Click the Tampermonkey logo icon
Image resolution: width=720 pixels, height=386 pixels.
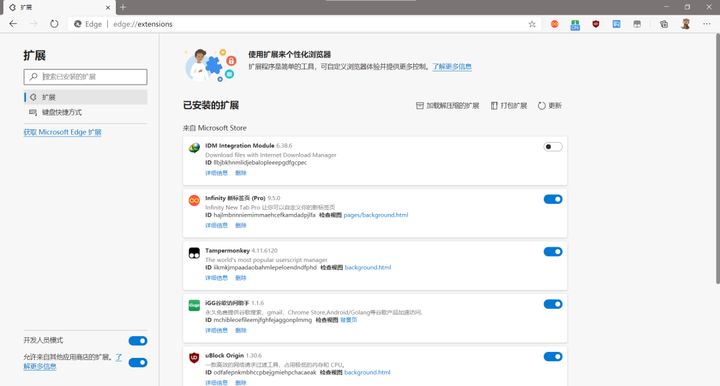tap(194, 253)
